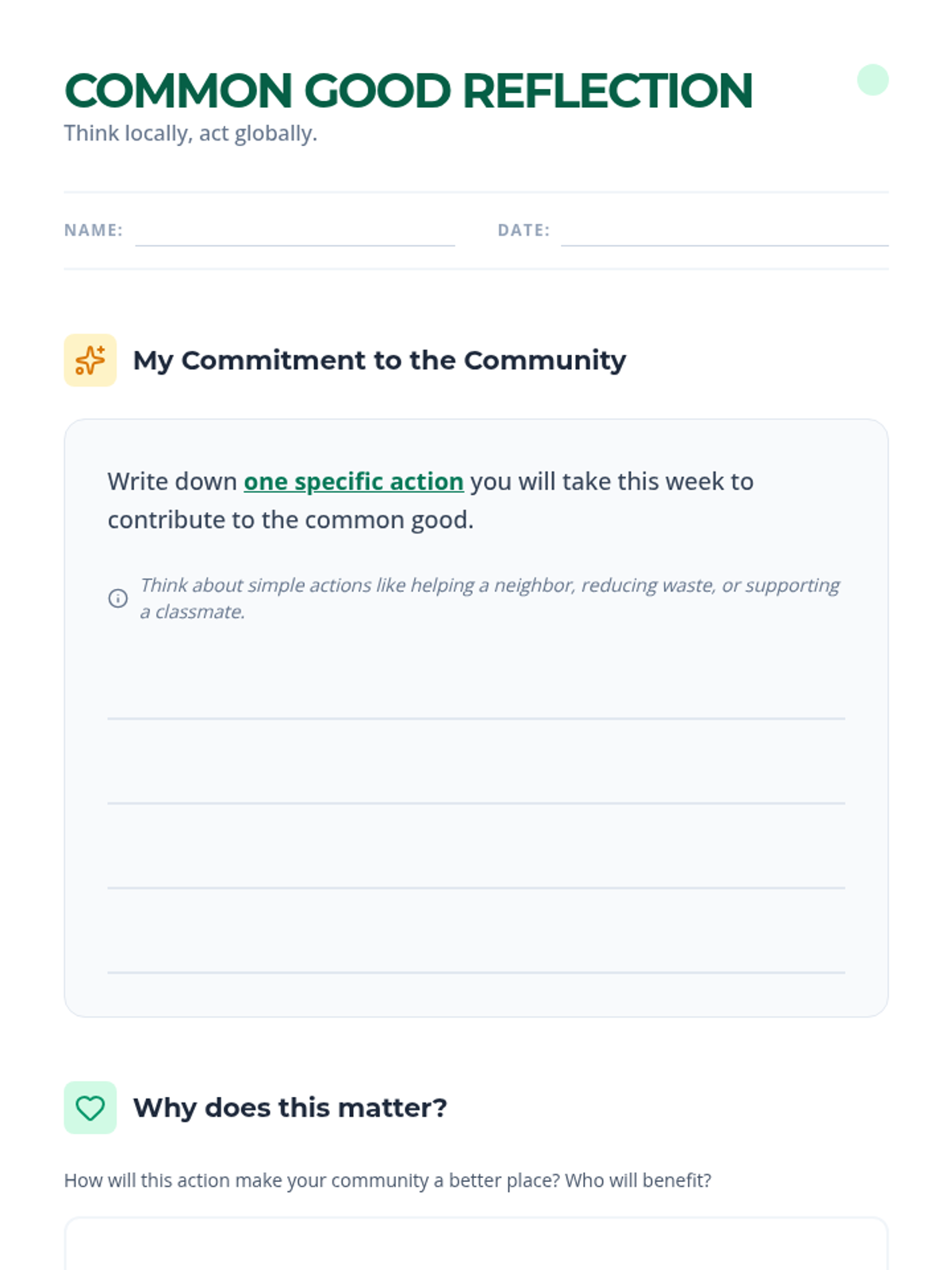This screenshot has height=1270, width=952.
Task: Click the 'COMMON GOOD REFLECTION' title
Action: (x=408, y=90)
